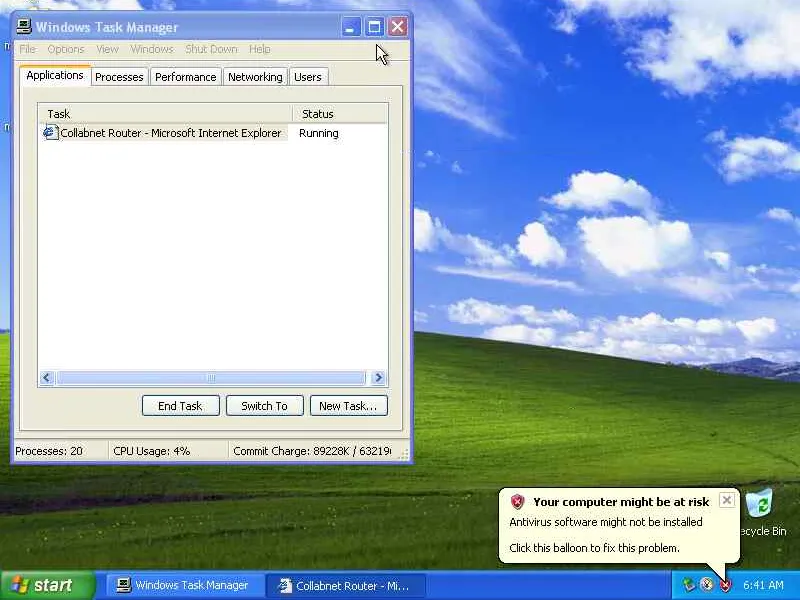Click the Internet Explorer icon in task list
This screenshot has height=600, width=800.
[x=50, y=132]
